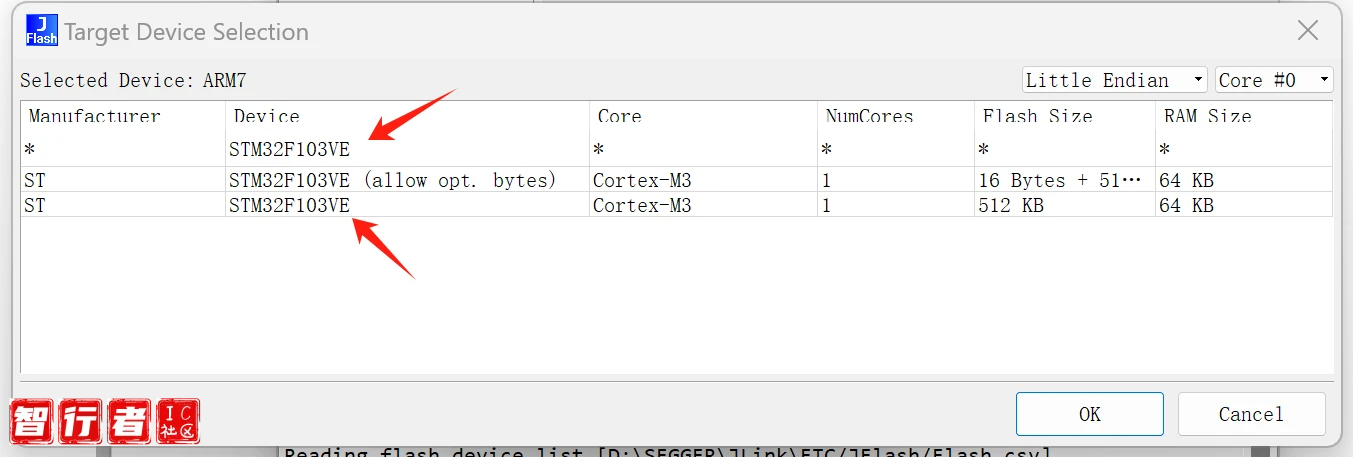Click the Core column header
Image resolution: width=1353 pixels, height=457 pixels.
619,116
